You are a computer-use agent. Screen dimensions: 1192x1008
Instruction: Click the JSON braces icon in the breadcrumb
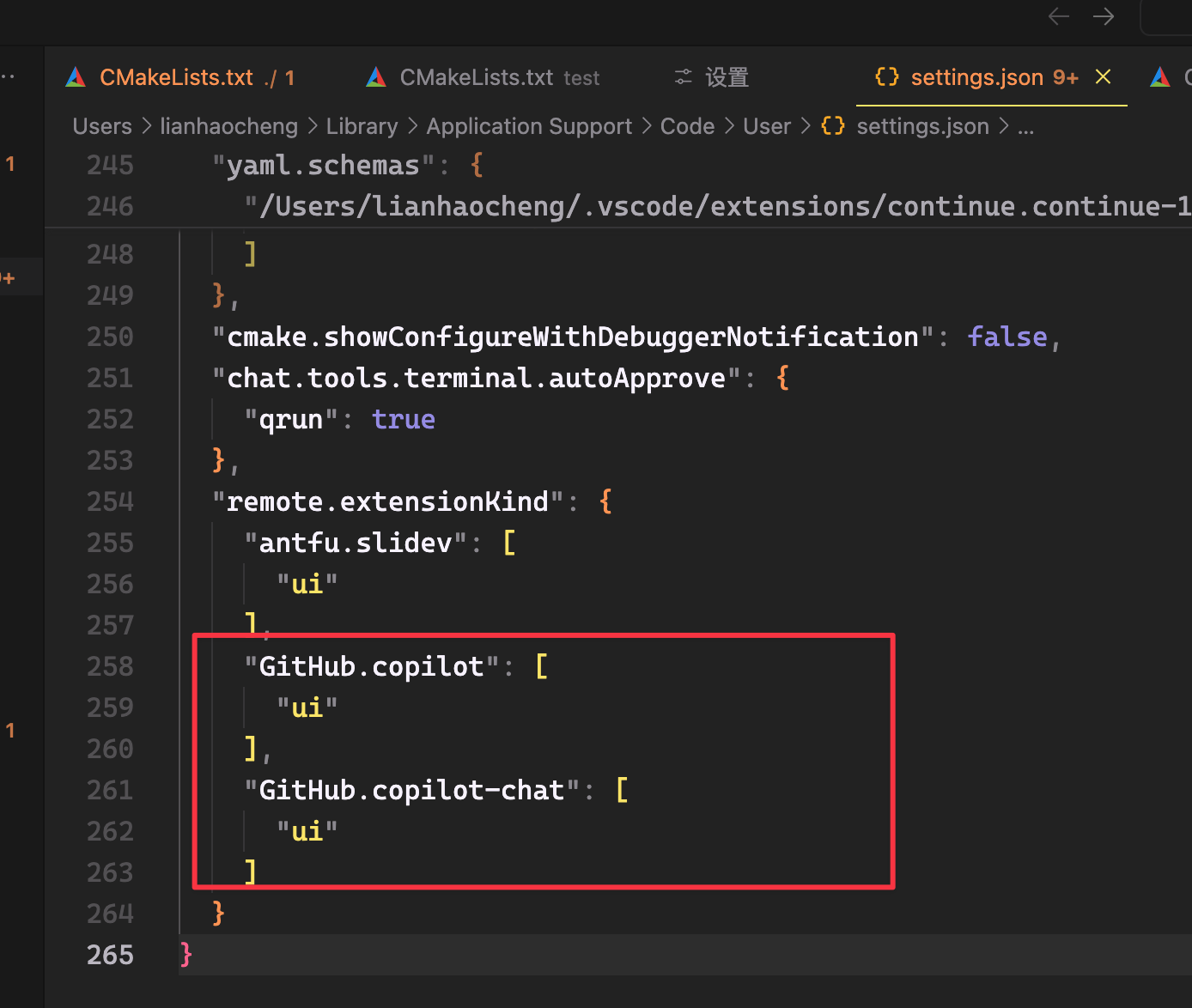coord(832,126)
